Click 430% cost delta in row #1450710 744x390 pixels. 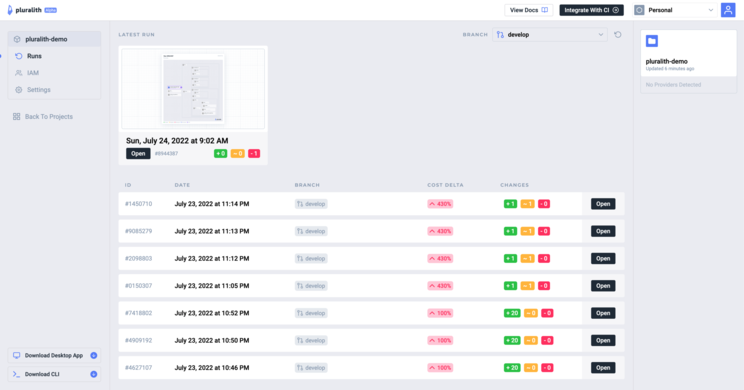(x=440, y=204)
